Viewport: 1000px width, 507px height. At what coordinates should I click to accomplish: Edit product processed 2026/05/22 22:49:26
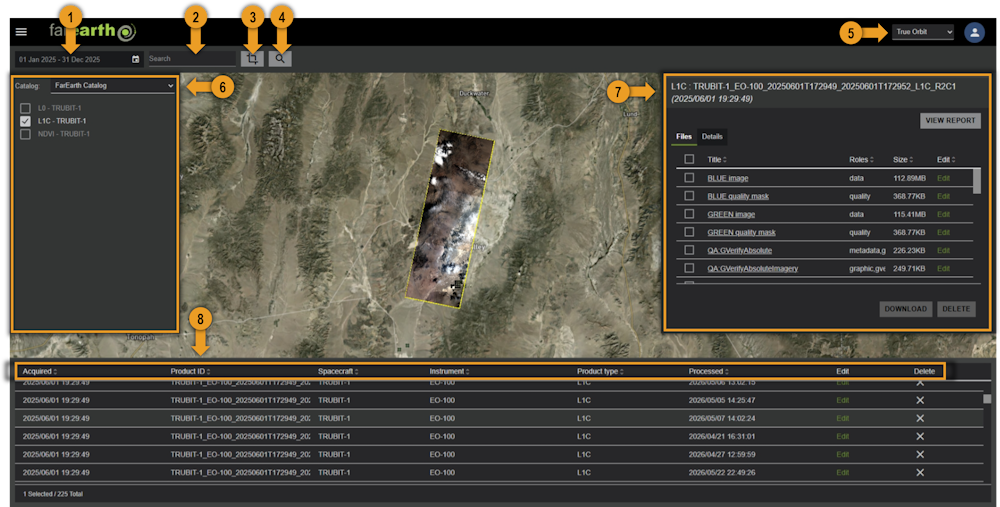tap(842, 473)
